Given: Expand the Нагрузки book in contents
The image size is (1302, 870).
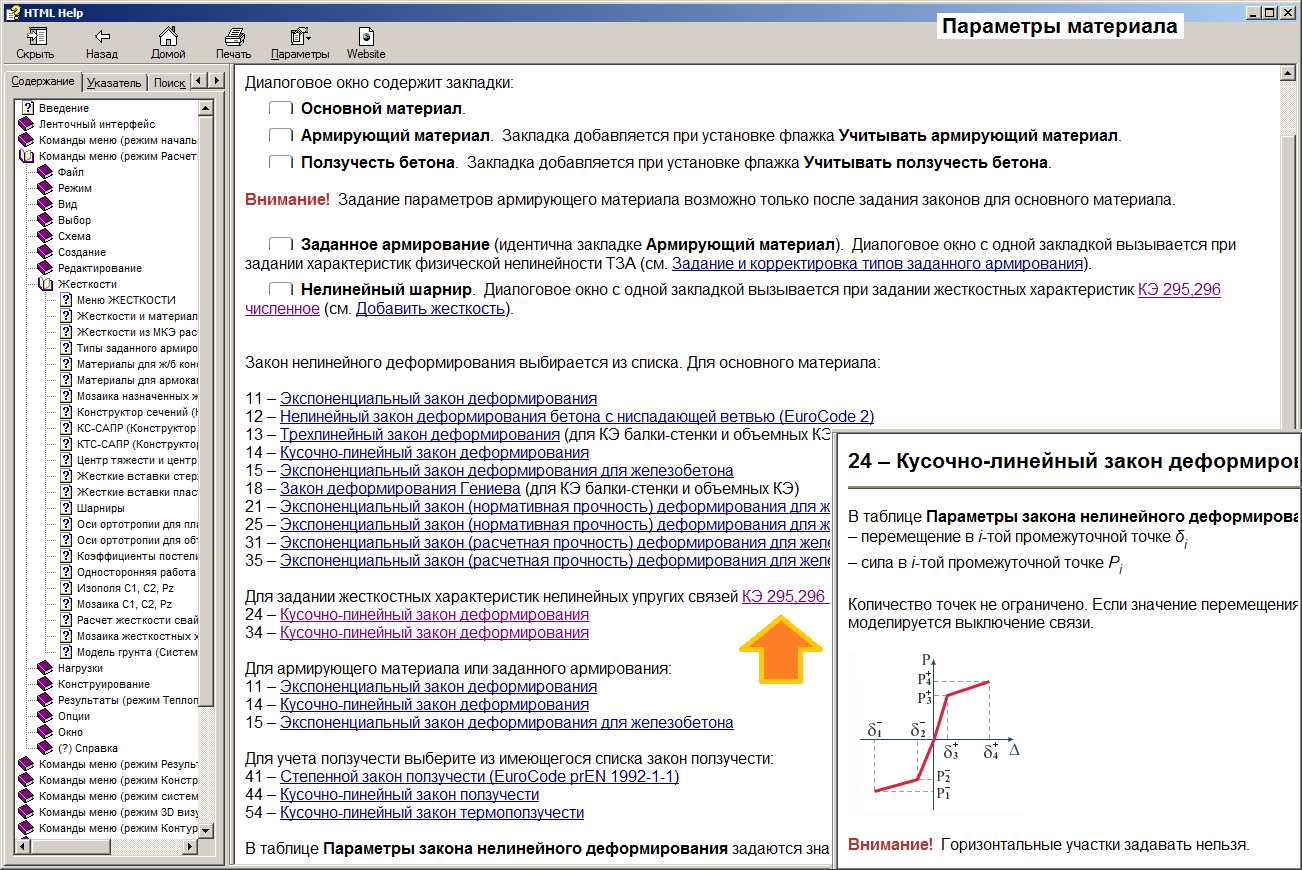Looking at the screenshot, I should pos(80,668).
